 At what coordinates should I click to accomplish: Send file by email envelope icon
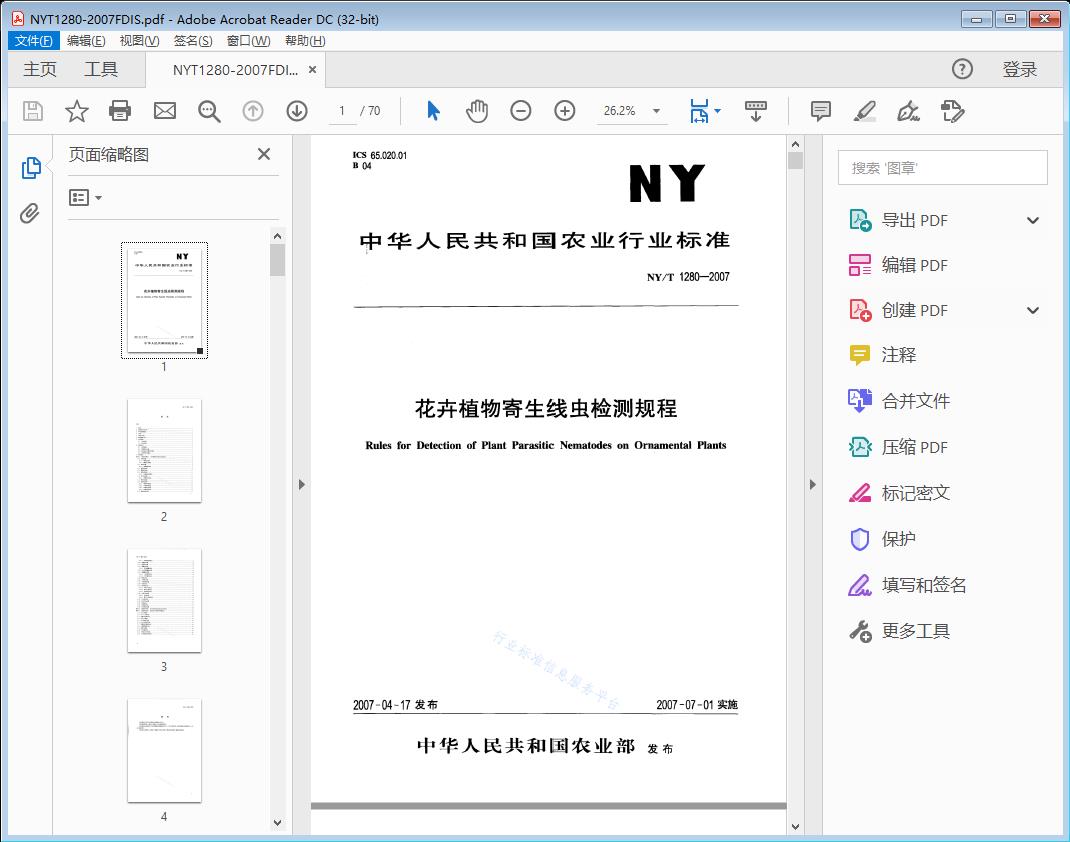tap(165, 111)
